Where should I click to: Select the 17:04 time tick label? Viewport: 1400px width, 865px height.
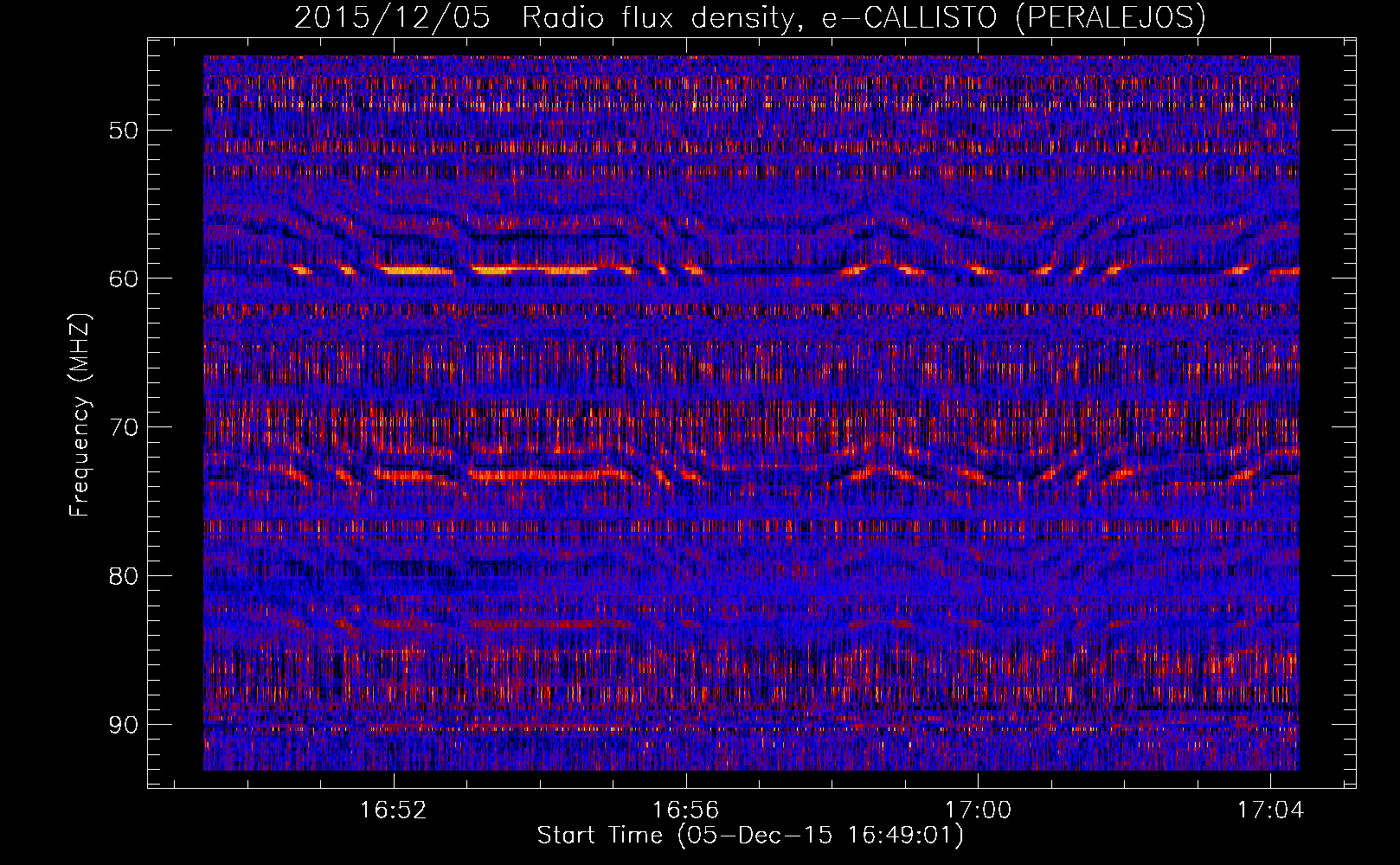1270,811
